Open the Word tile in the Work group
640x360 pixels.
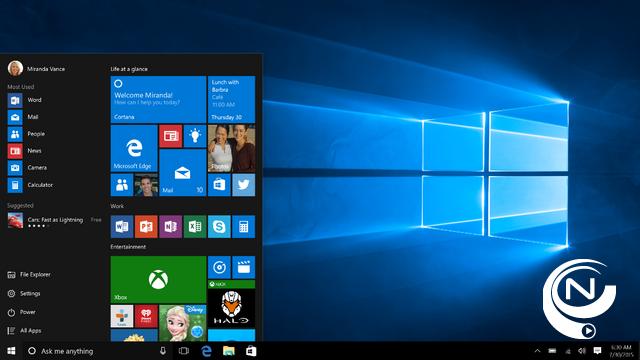(x=122, y=227)
